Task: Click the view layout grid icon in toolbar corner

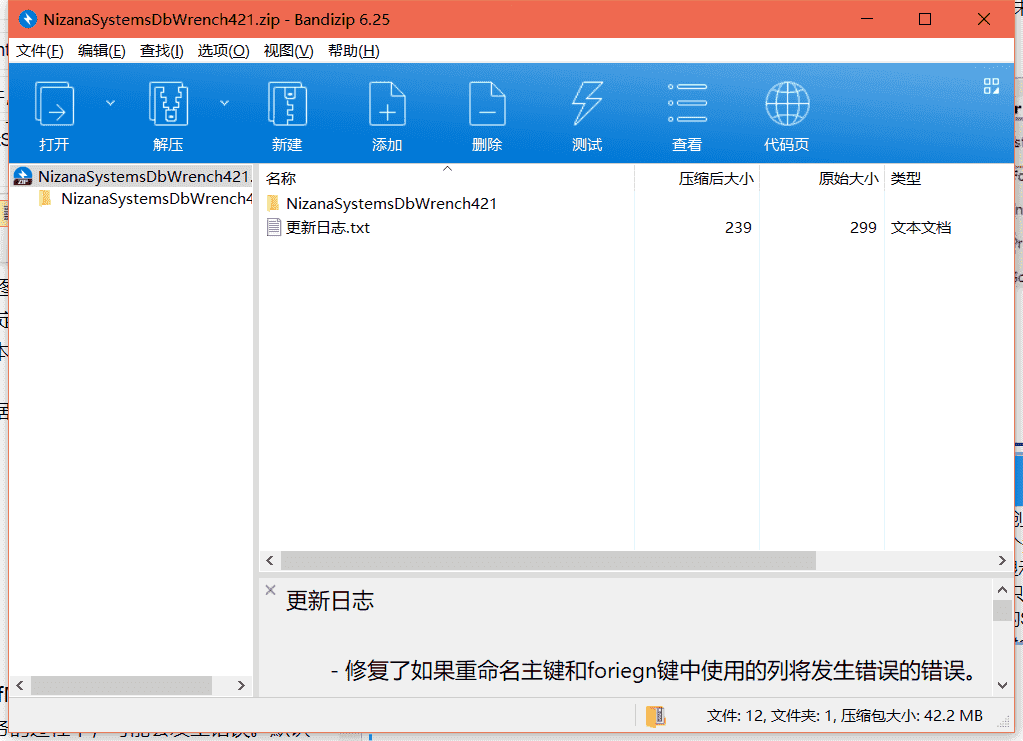Action: click(991, 86)
